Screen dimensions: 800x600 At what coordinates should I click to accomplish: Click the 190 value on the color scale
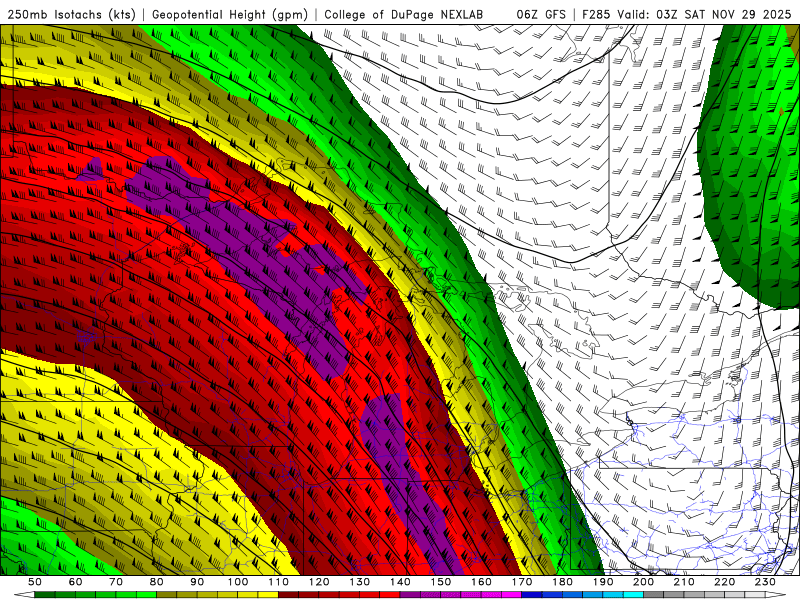point(603,582)
